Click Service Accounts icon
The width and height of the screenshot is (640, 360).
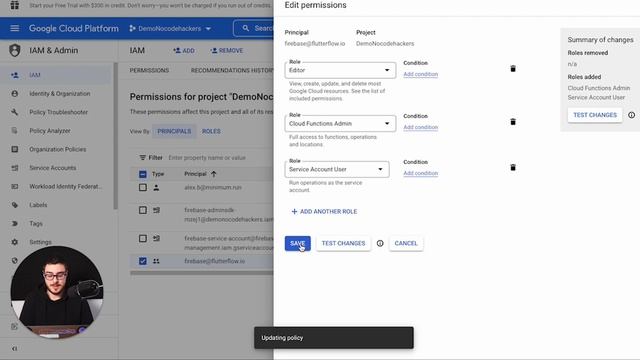[x=15, y=168]
